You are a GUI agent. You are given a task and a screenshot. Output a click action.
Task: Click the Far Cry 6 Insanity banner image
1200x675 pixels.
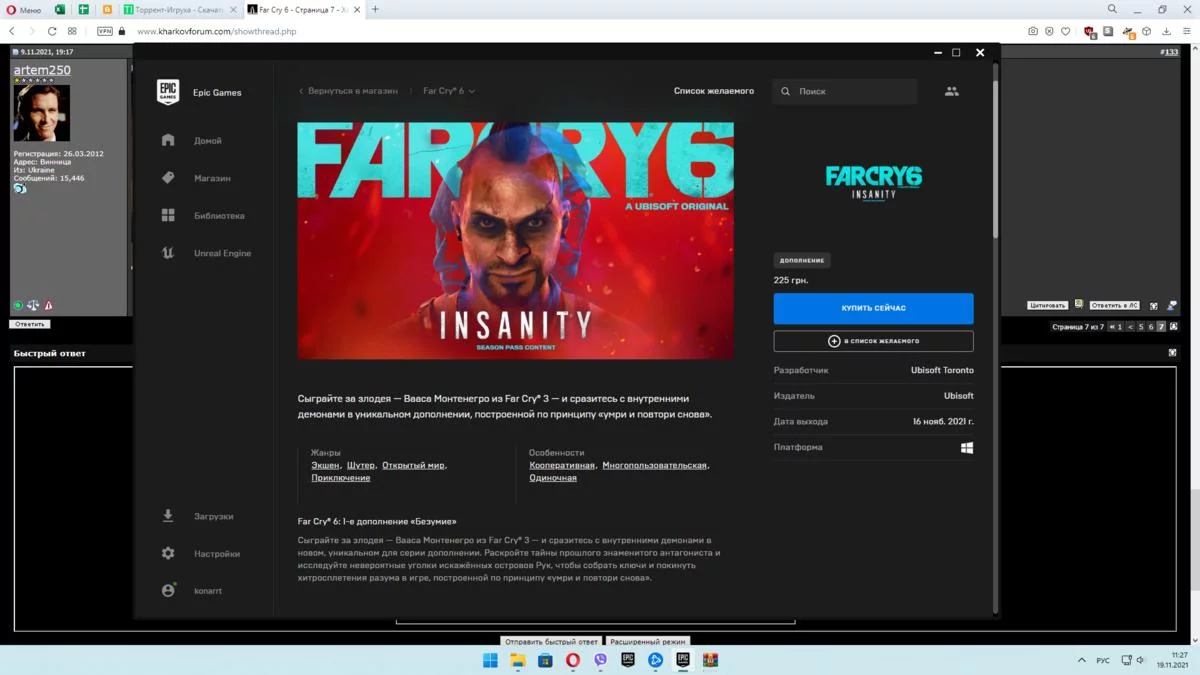(515, 240)
